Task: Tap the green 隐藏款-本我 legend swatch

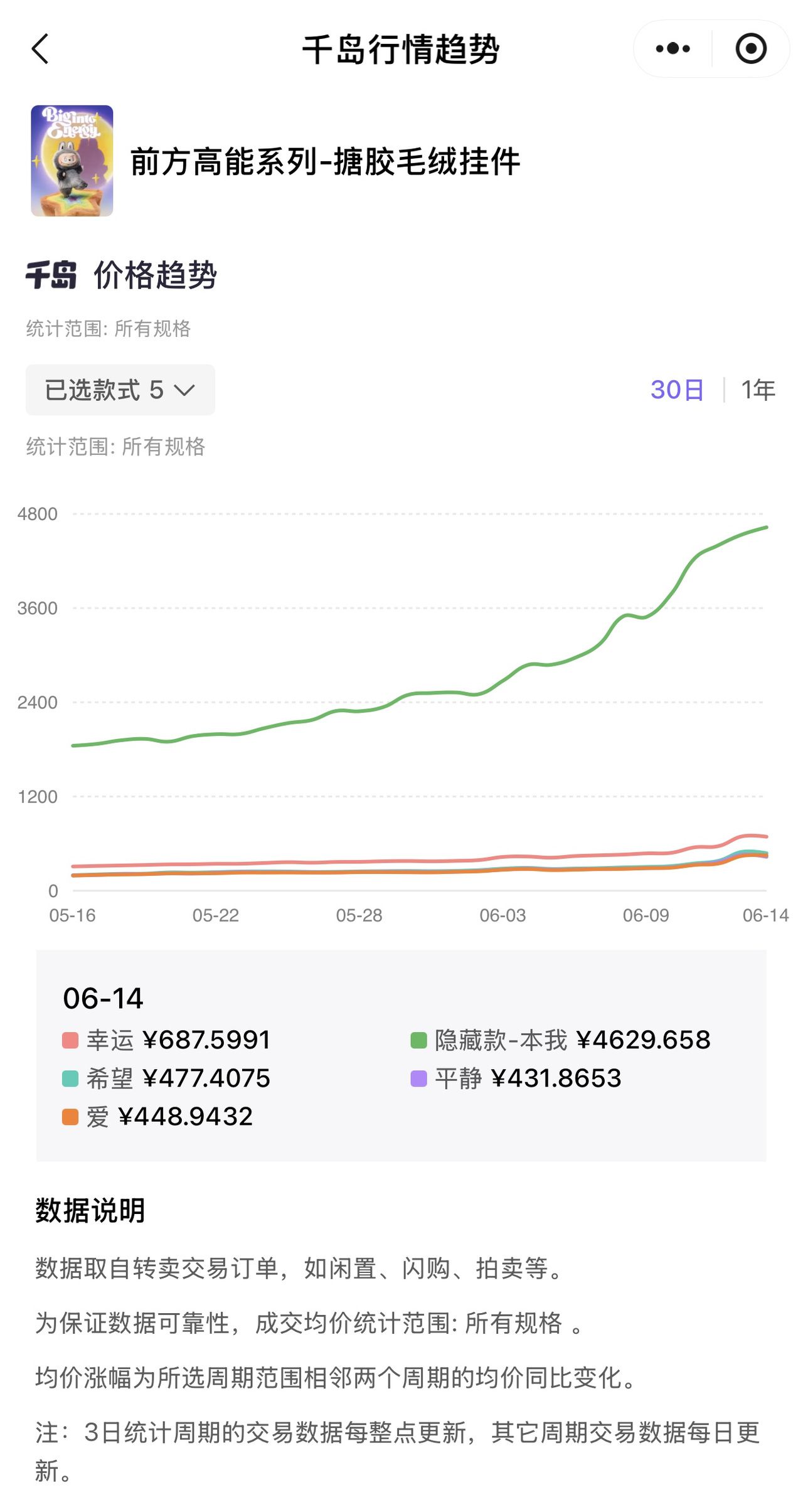Action: click(x=418, y=1040)
